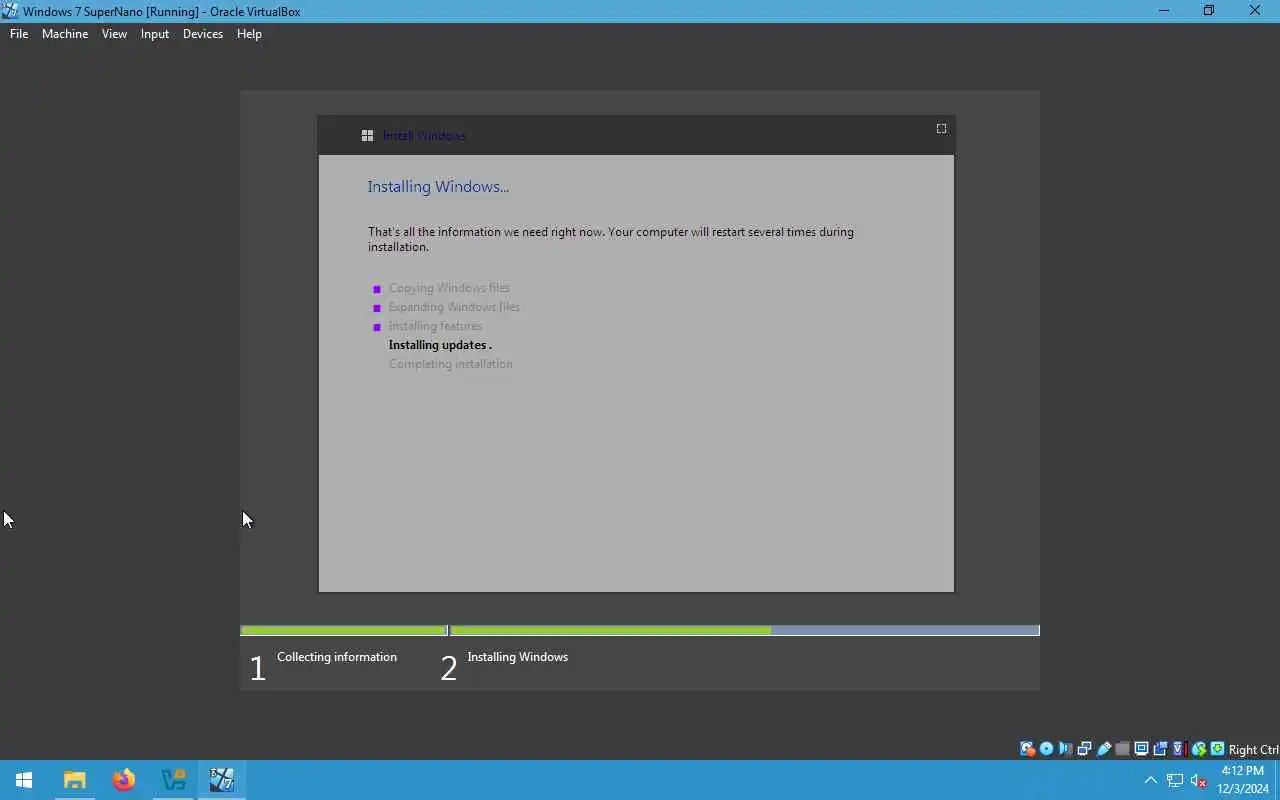1280x800 pixels.
Task: Click the 'Completing installation' step
Action: coord(451,364)
